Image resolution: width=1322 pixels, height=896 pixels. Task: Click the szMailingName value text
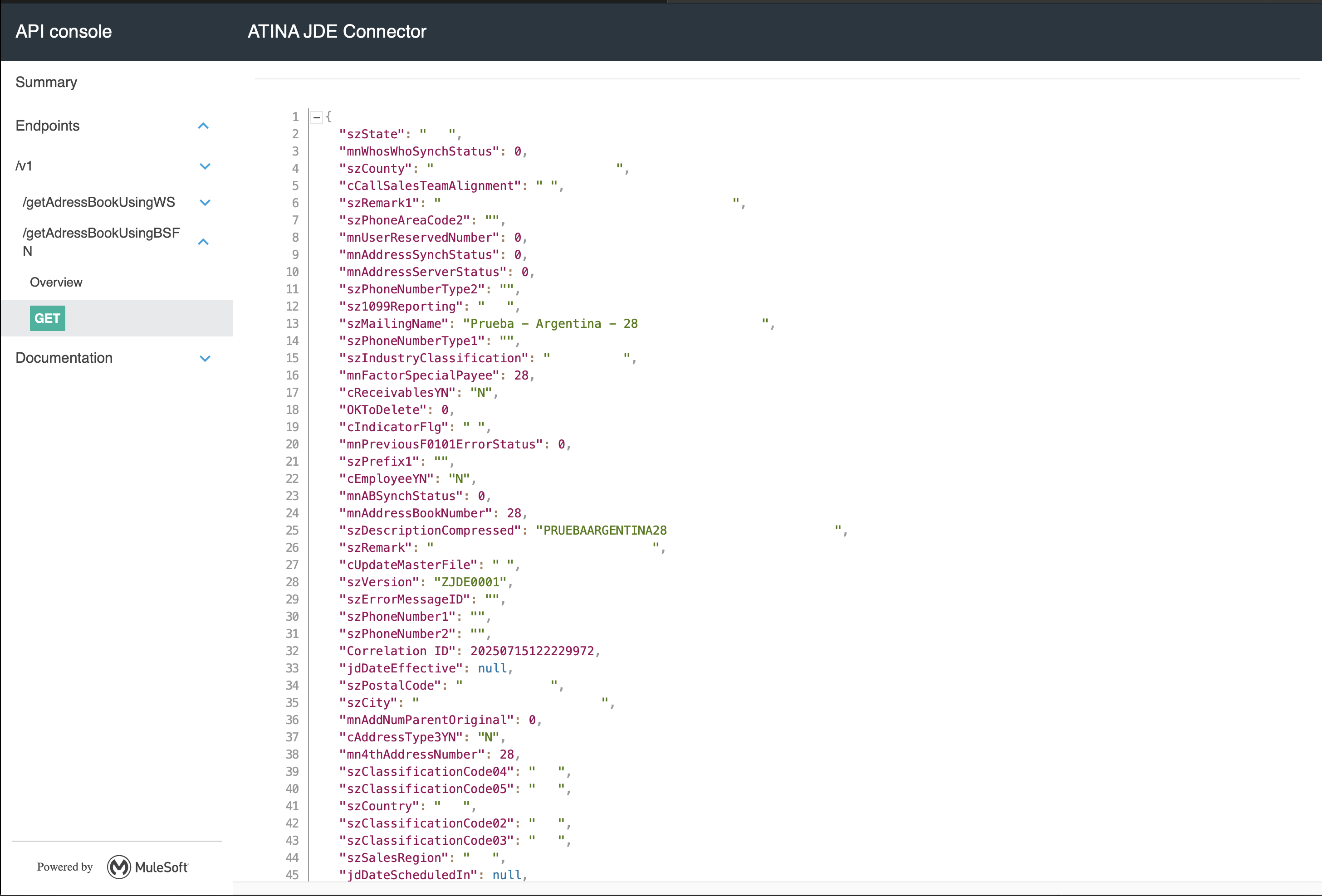pos(550,323)
